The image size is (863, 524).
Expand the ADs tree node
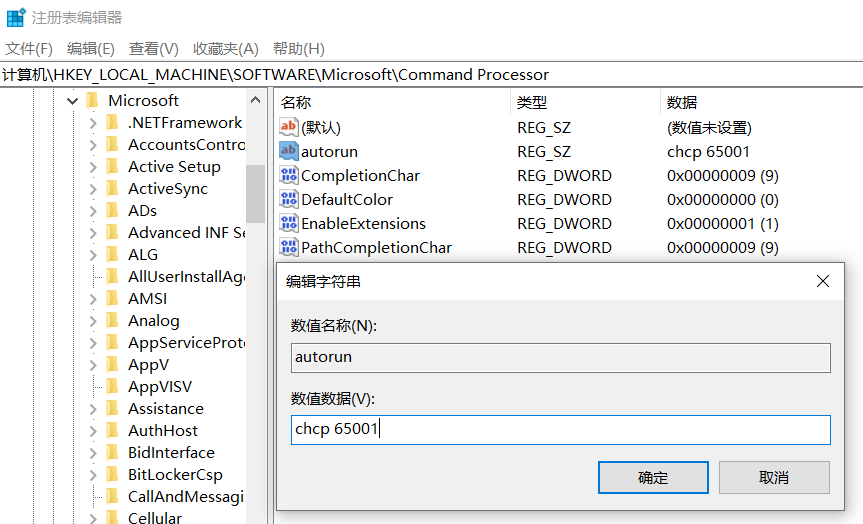tap(93, 211)
